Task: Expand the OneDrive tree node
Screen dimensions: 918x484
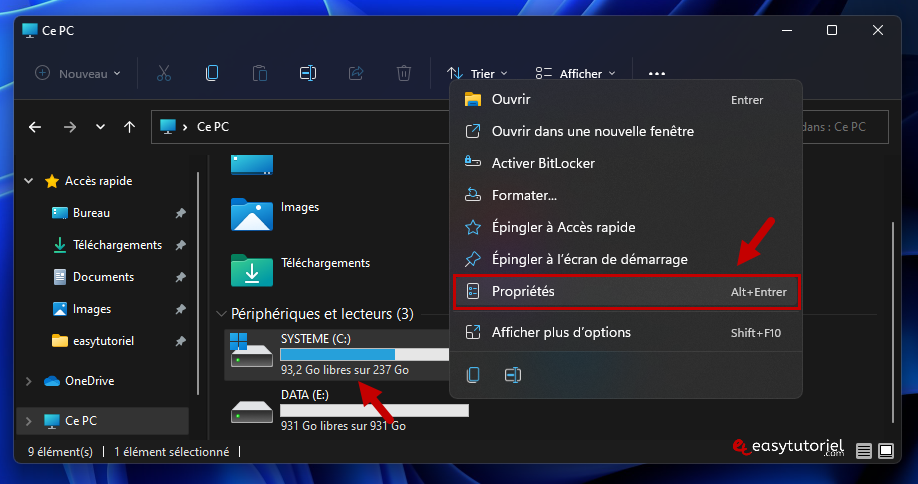Action: point(28,381)
